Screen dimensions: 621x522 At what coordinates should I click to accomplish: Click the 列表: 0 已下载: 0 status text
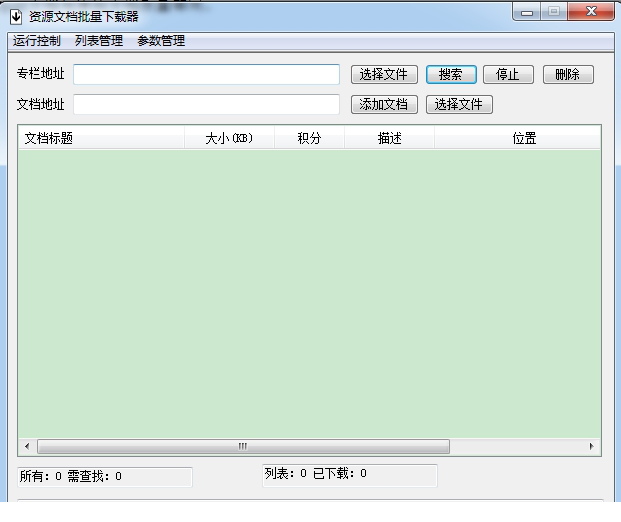[x=316, y=473]
